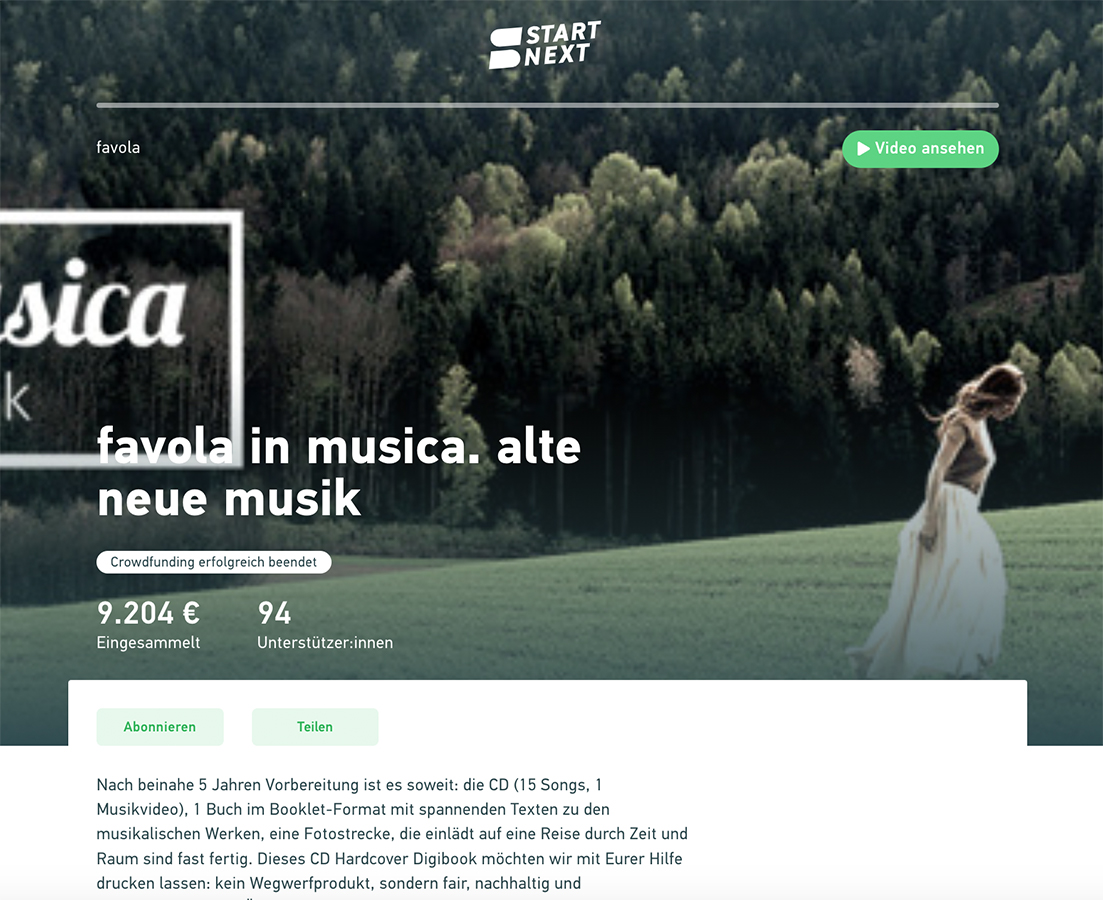Open the 'favola in musica. alte neue musik' title
Viewport: 1103px width, 900px height.
(x=338, y=472)
